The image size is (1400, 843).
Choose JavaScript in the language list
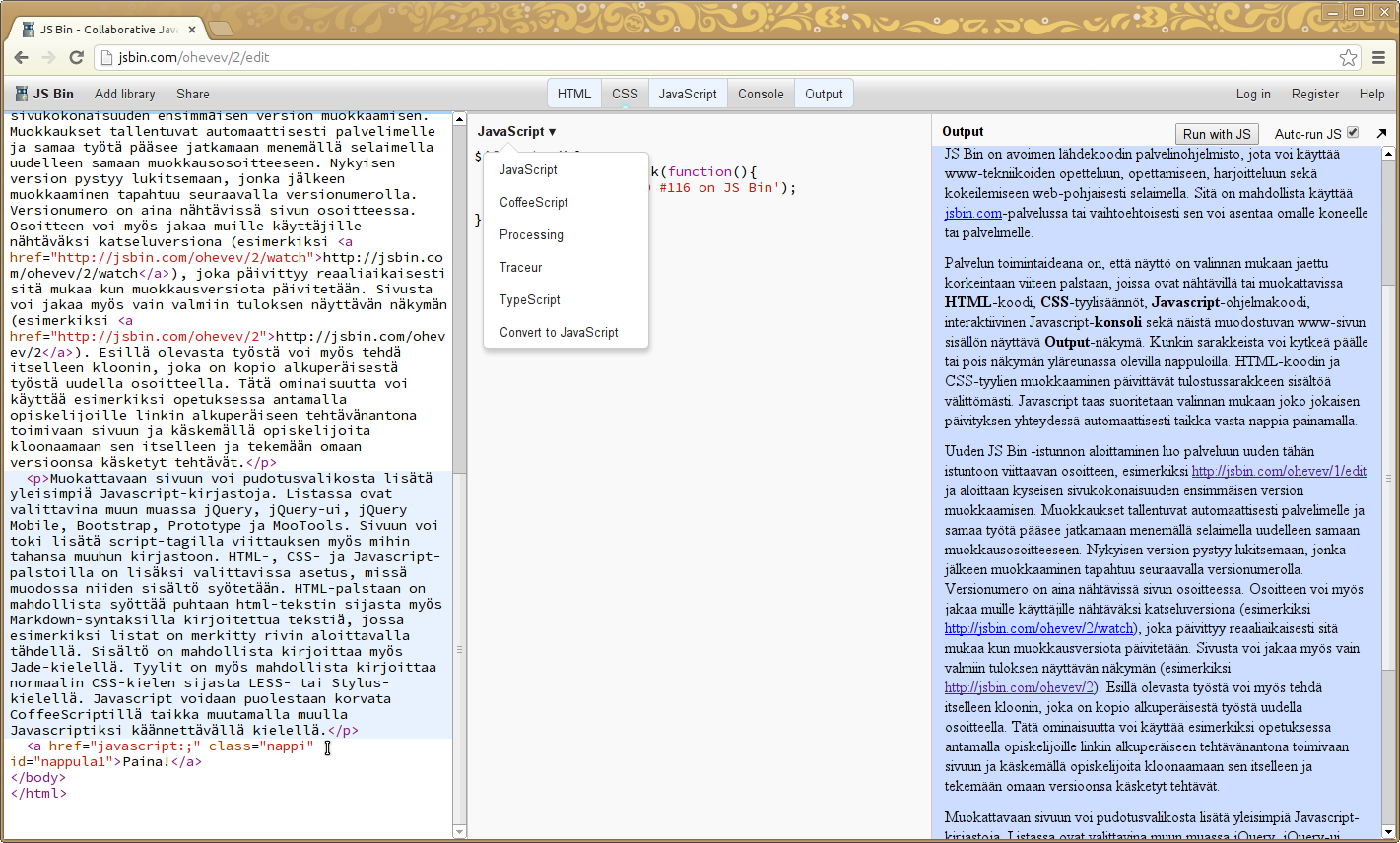566,169
